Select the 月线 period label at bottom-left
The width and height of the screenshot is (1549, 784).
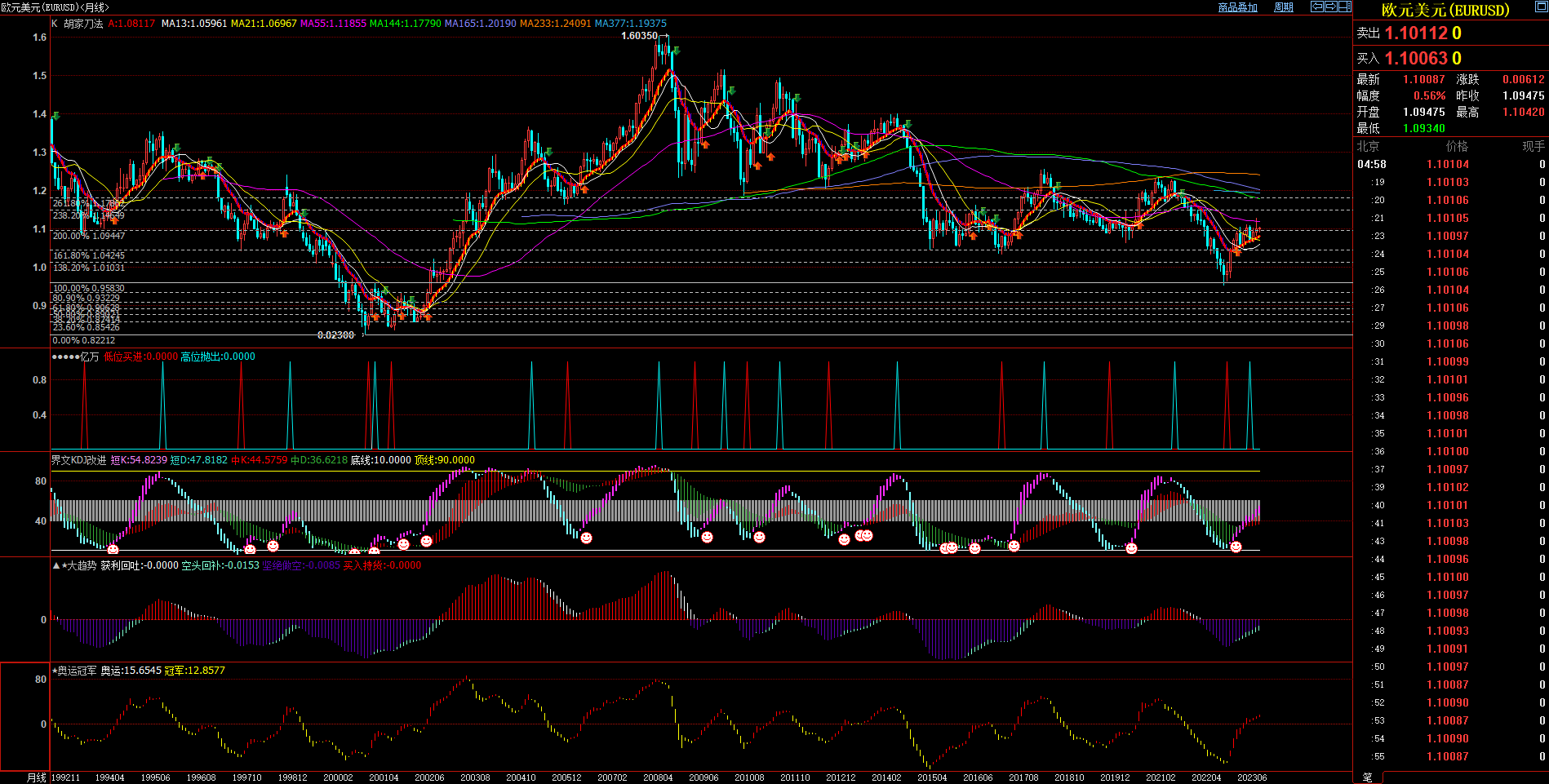[37, 777]
